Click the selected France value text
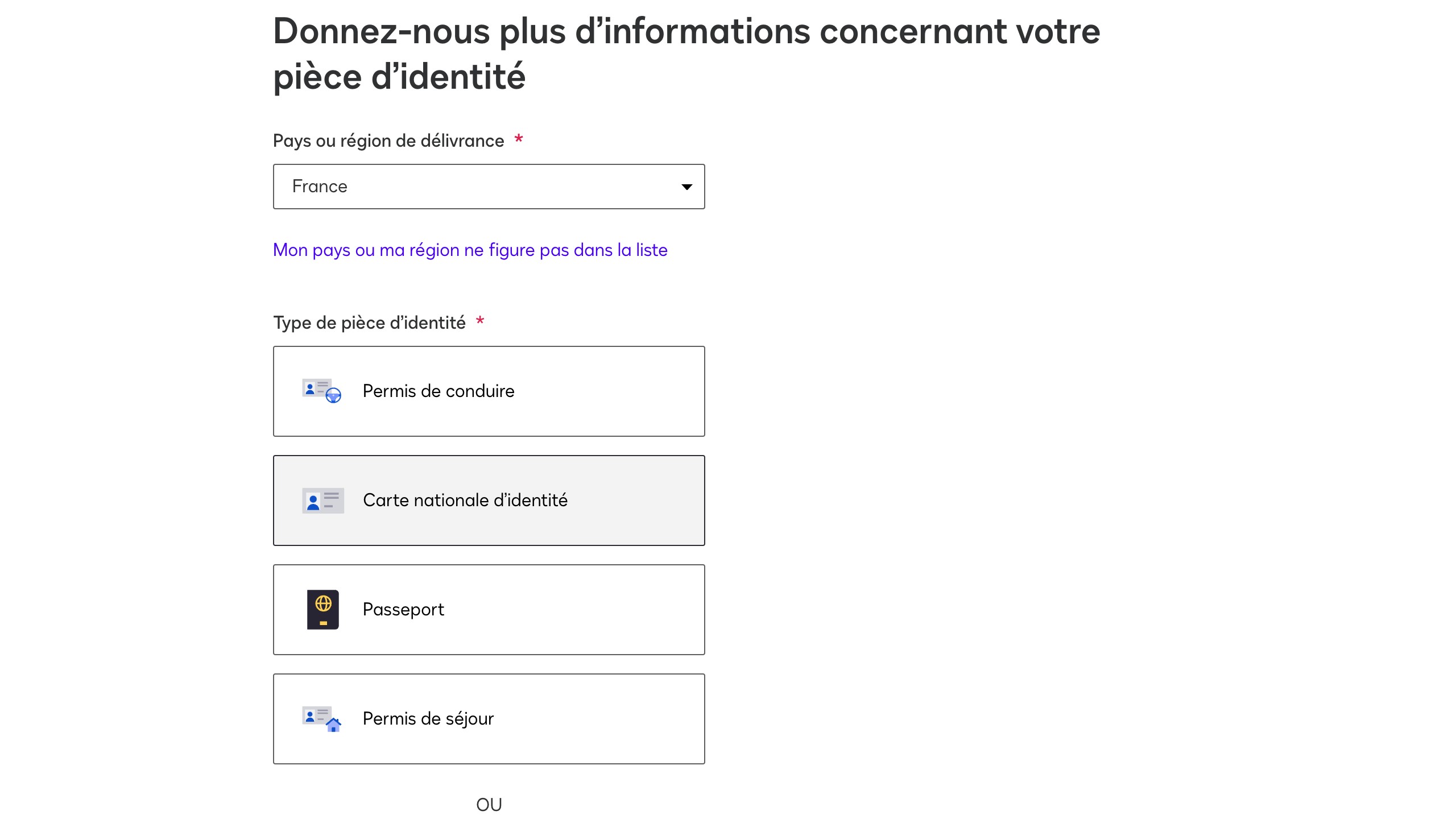1456x819 pixels. (x=320, y=187)
